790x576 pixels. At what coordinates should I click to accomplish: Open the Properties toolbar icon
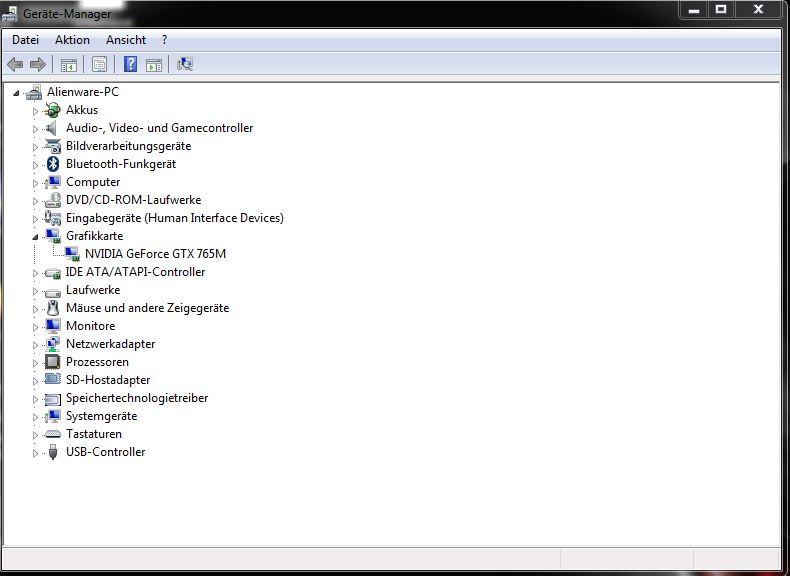pos(99,64)
